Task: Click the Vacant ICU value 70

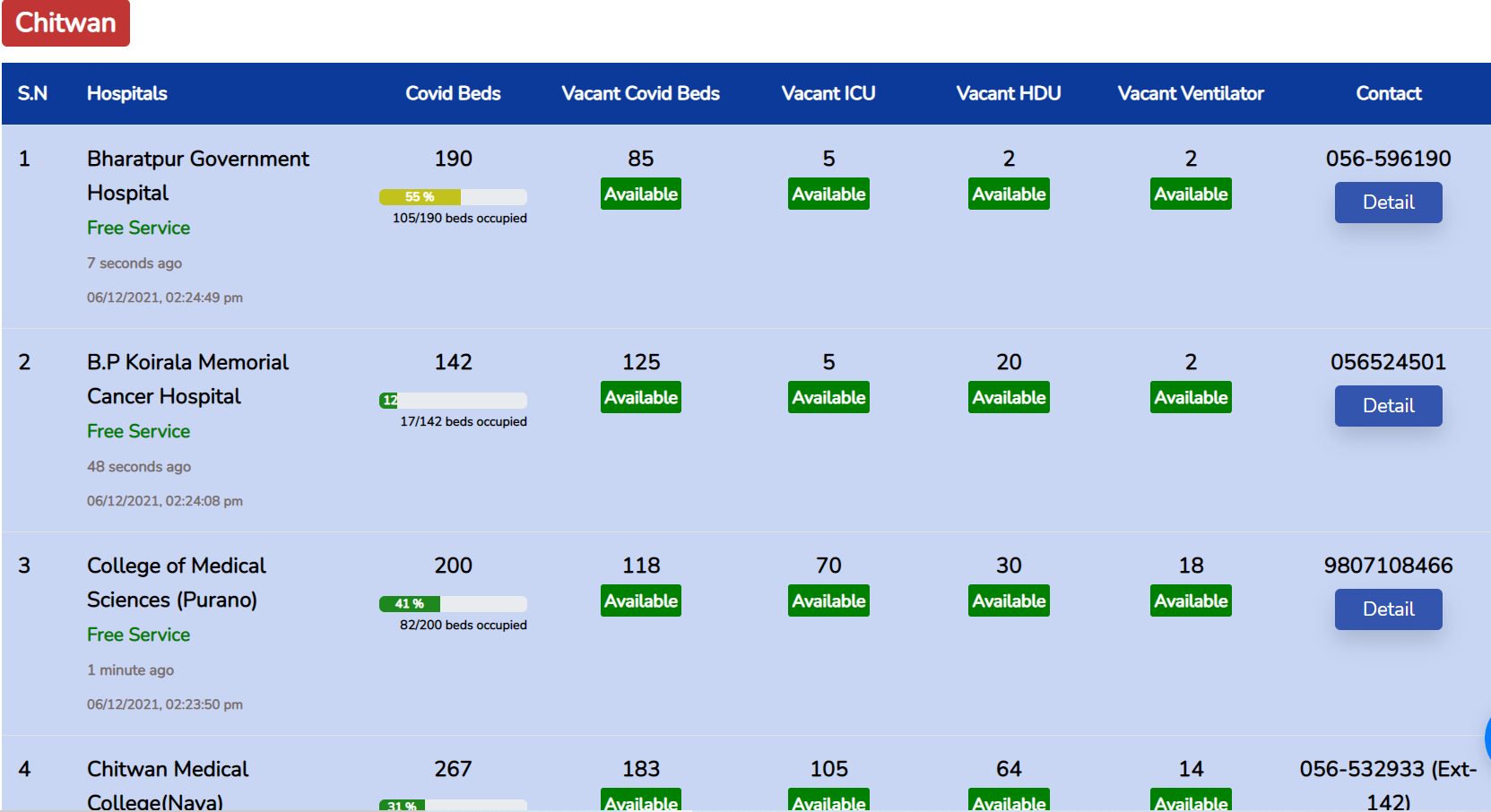Action: coord(829,566)
